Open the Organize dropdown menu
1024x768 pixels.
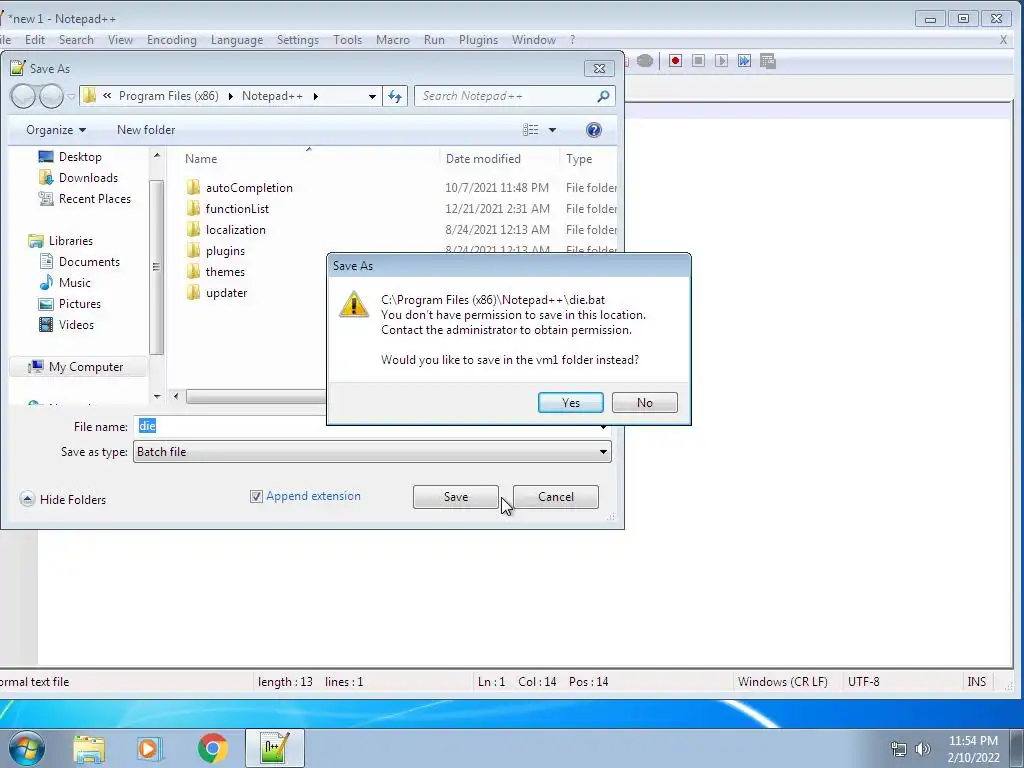[56, 130]
